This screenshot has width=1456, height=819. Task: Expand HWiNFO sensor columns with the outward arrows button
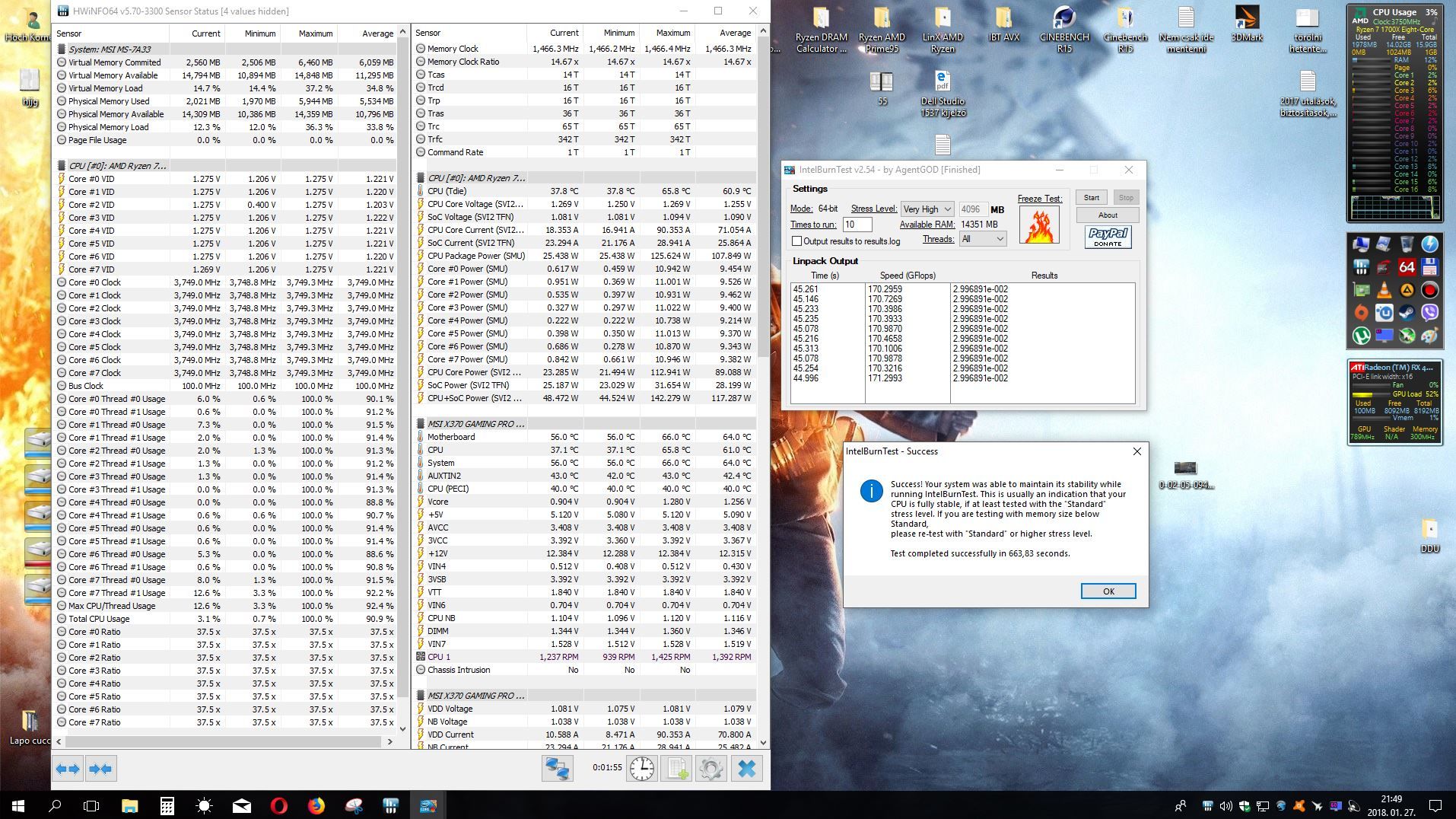[x=68, y=769]
